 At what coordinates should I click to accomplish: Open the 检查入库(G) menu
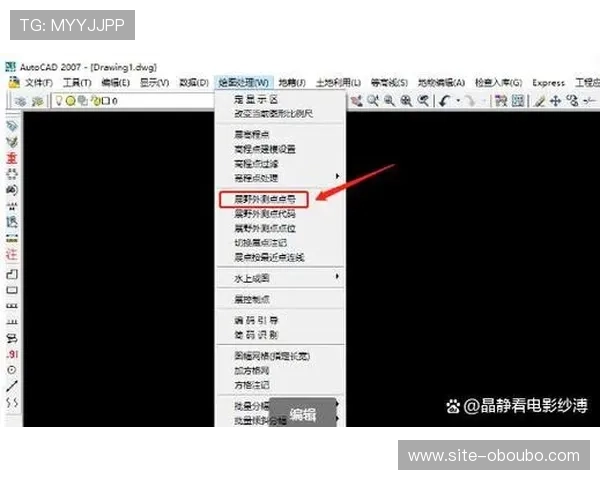tap(498, 82)
